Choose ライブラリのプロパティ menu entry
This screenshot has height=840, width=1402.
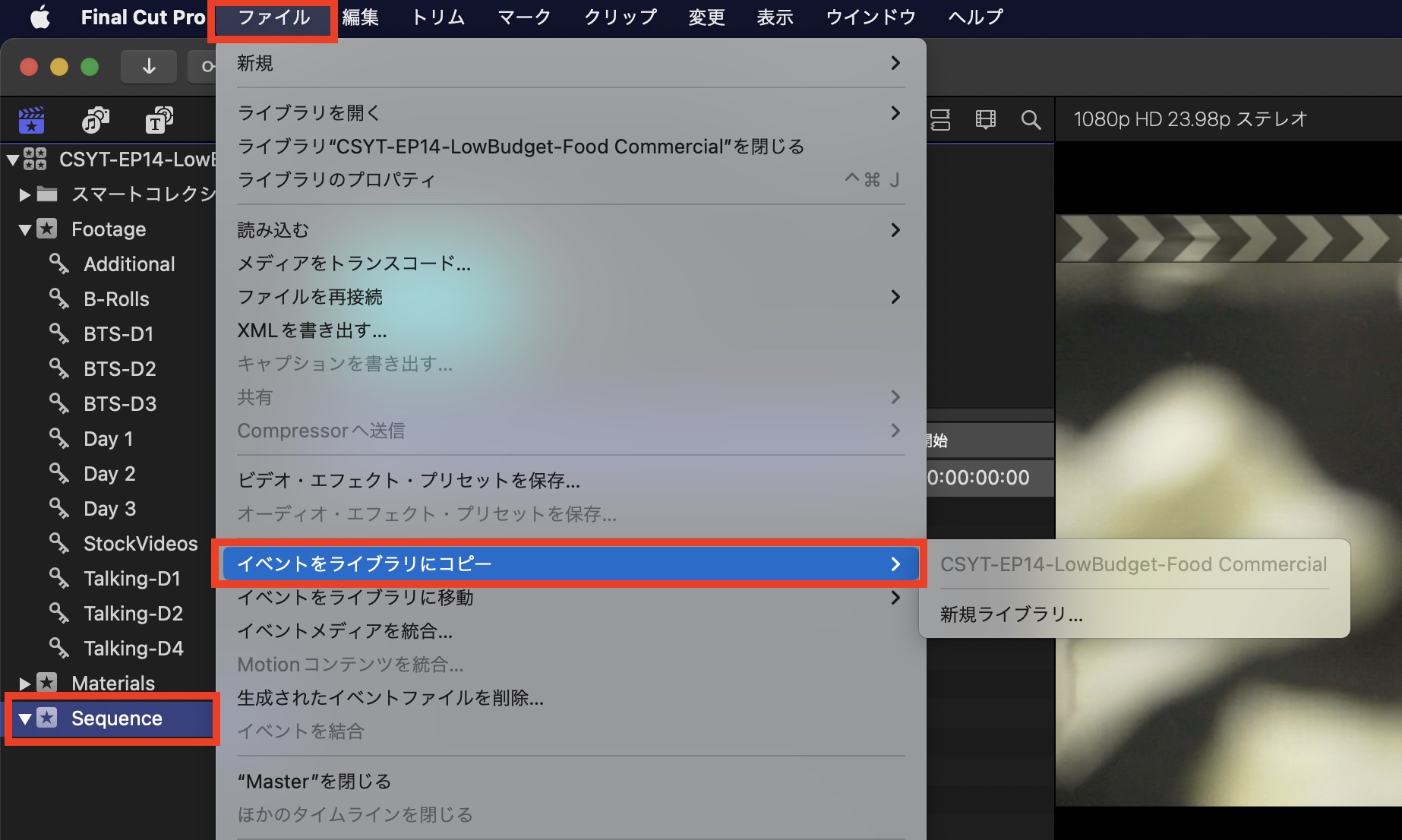tap(336, 180)
